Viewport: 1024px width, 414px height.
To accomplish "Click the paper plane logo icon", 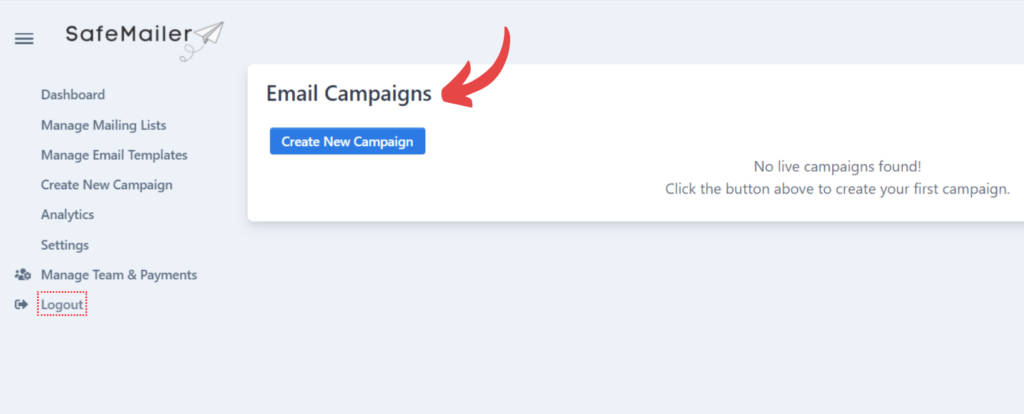I will 209,35.
